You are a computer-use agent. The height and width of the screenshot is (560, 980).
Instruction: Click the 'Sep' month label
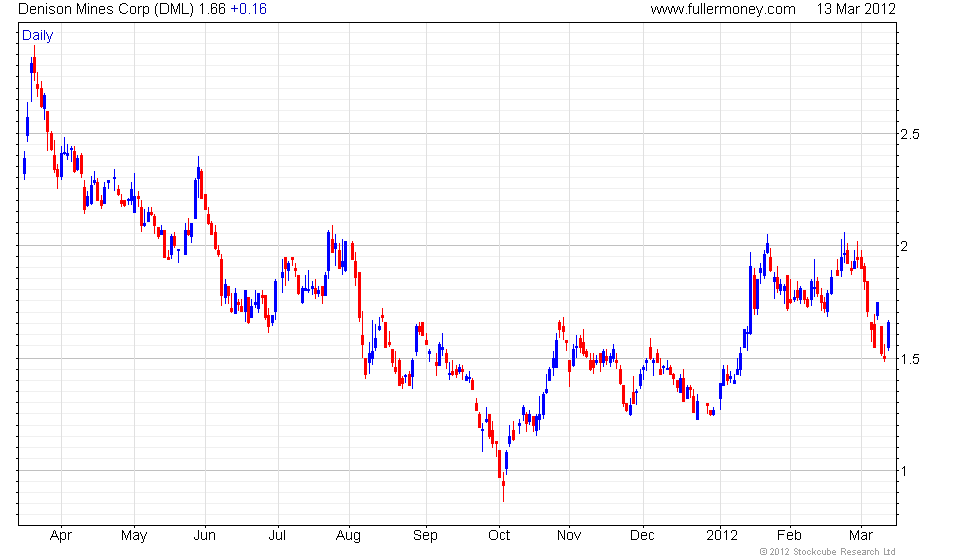[x=425, y=536]
